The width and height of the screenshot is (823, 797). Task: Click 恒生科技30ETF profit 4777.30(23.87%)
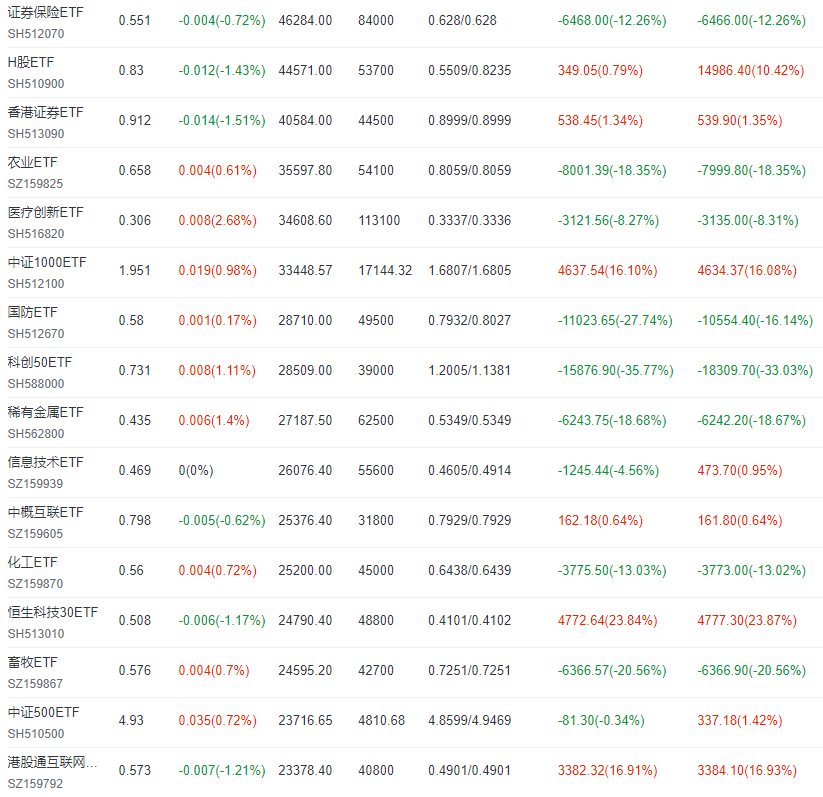pos(747,621)
